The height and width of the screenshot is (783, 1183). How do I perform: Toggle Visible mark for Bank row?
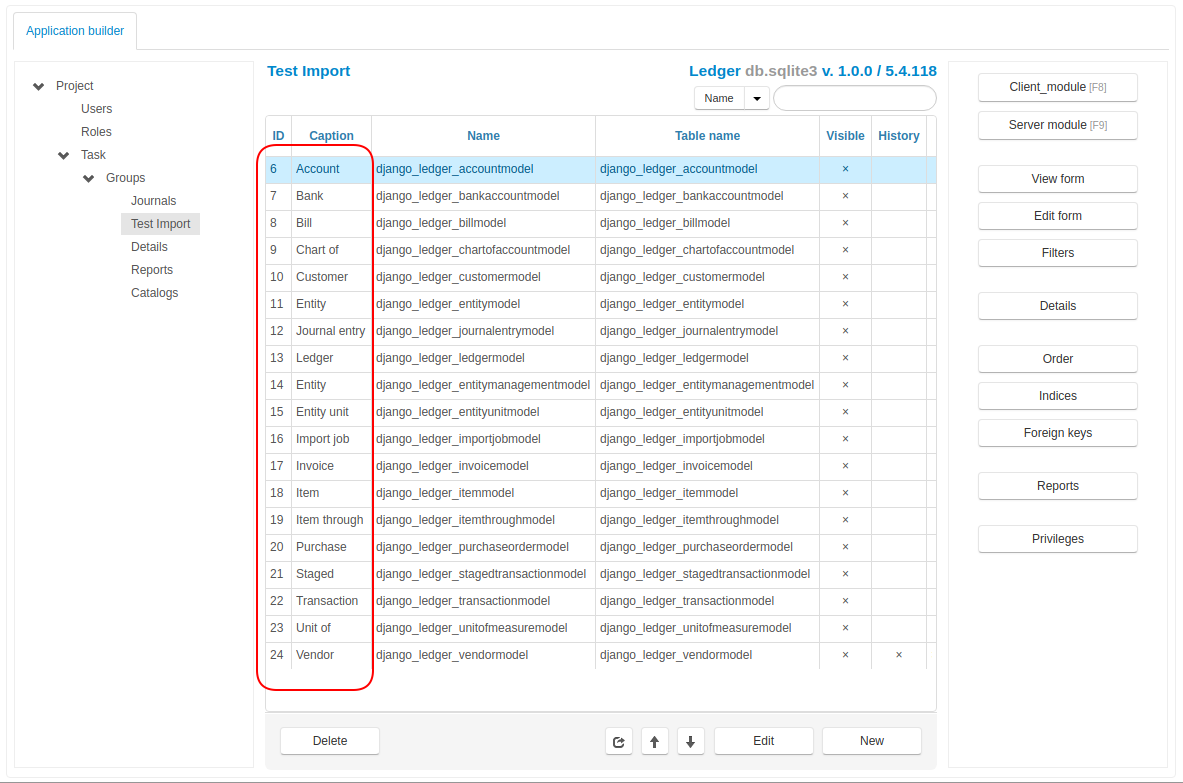(845, 196)
